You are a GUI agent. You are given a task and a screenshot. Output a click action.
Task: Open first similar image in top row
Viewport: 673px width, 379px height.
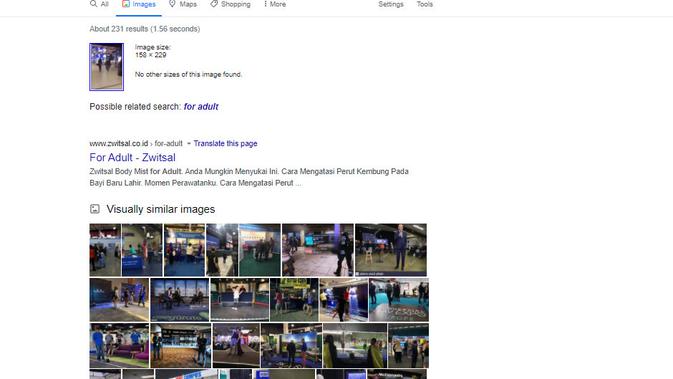tap(105, 250)
